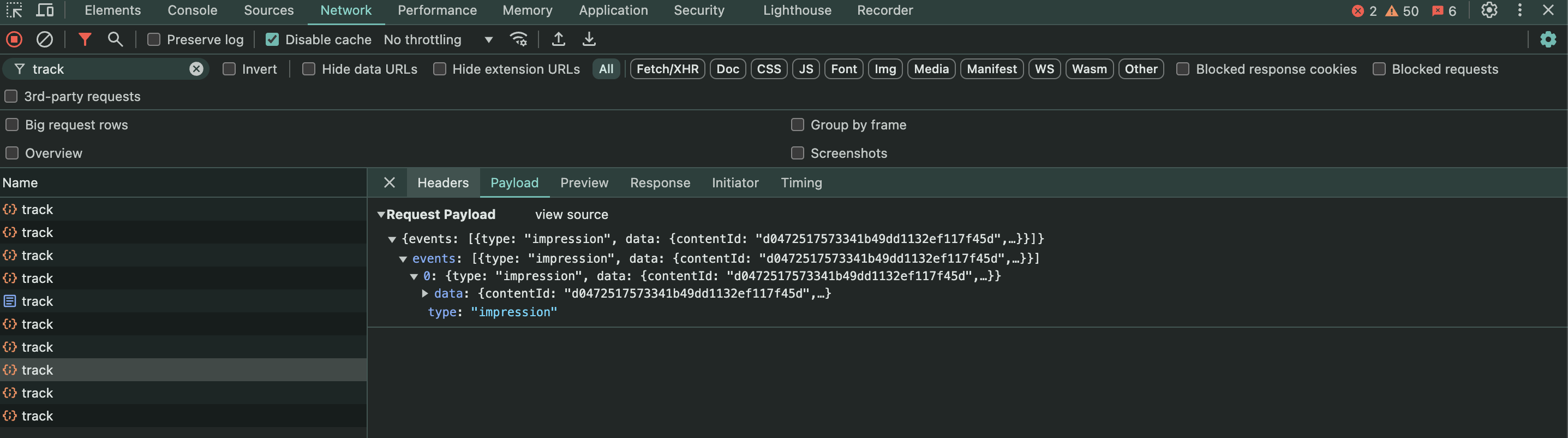
Task: Filter requests by Fetch/XHR type
Action: [667, 69]
